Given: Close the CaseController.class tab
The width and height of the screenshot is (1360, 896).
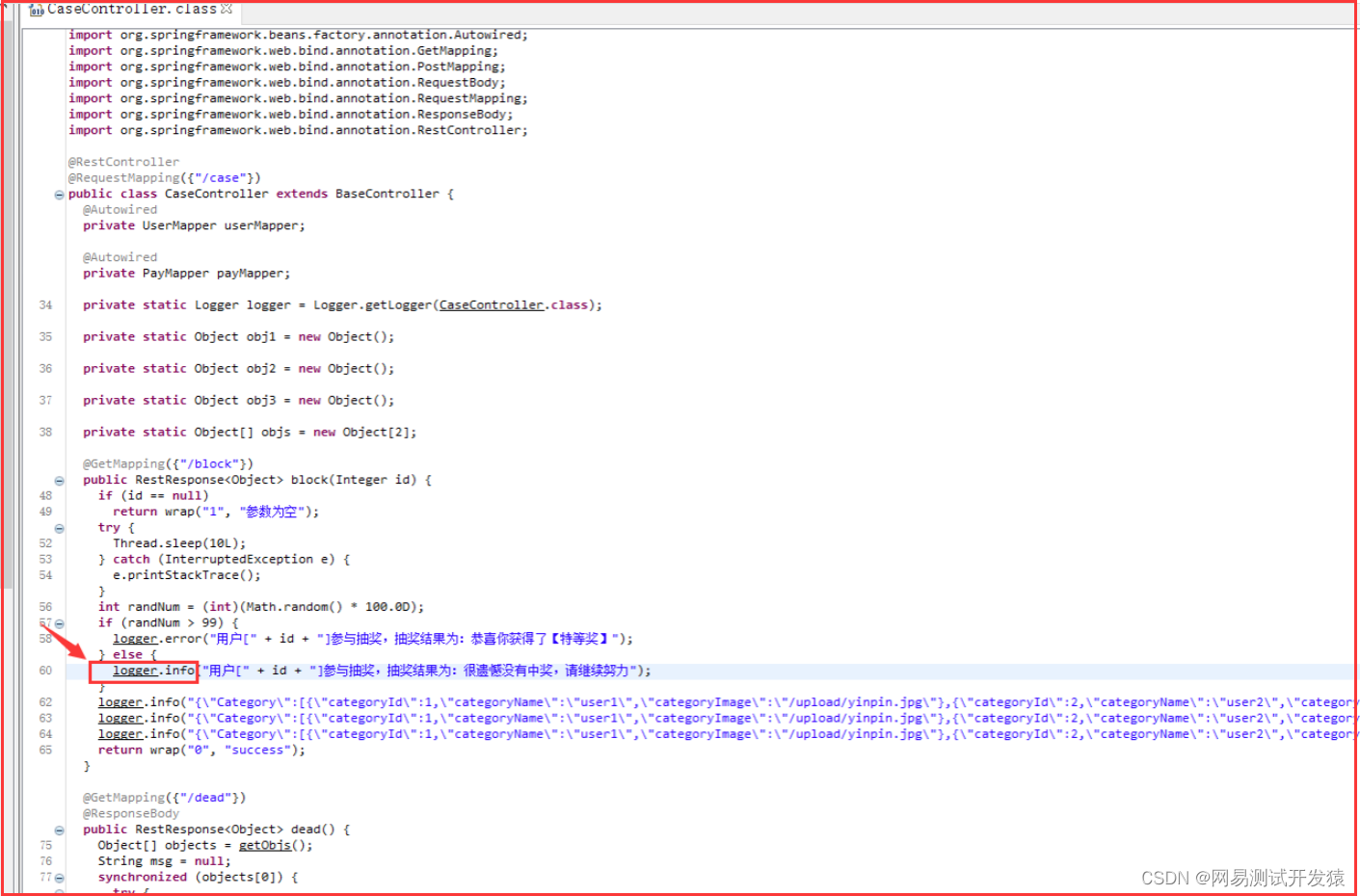Looking at the screenshot, I should (x=227, y=9).
